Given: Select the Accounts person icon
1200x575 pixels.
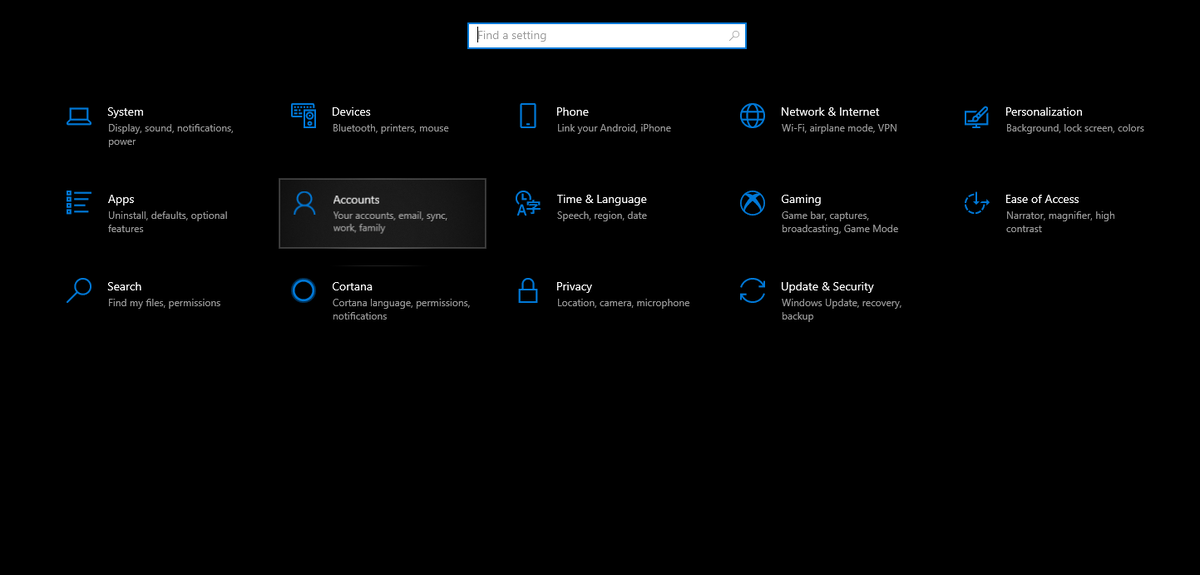Looking at the screenshot, I should [304, 204].
